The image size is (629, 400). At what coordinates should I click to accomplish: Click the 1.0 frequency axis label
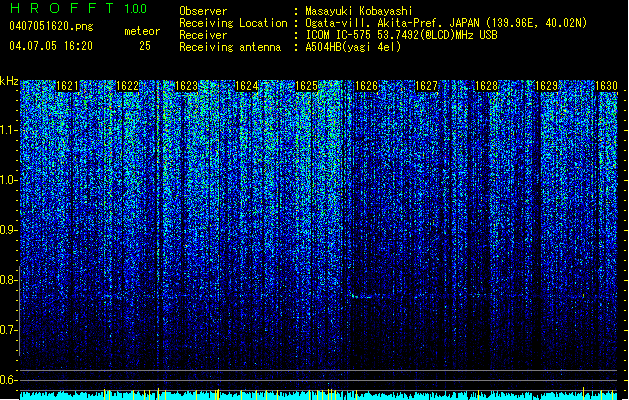click(x=9, y=180)
